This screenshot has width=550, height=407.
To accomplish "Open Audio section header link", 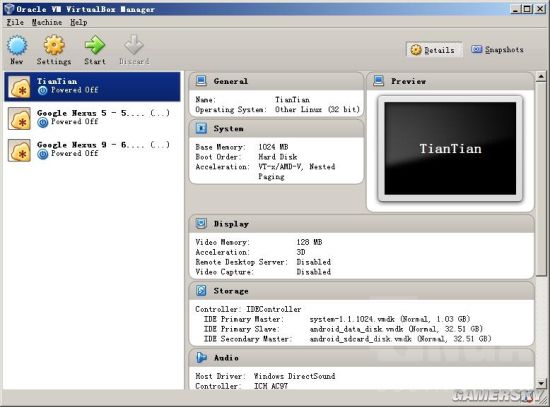I will (x=226, y=358).
